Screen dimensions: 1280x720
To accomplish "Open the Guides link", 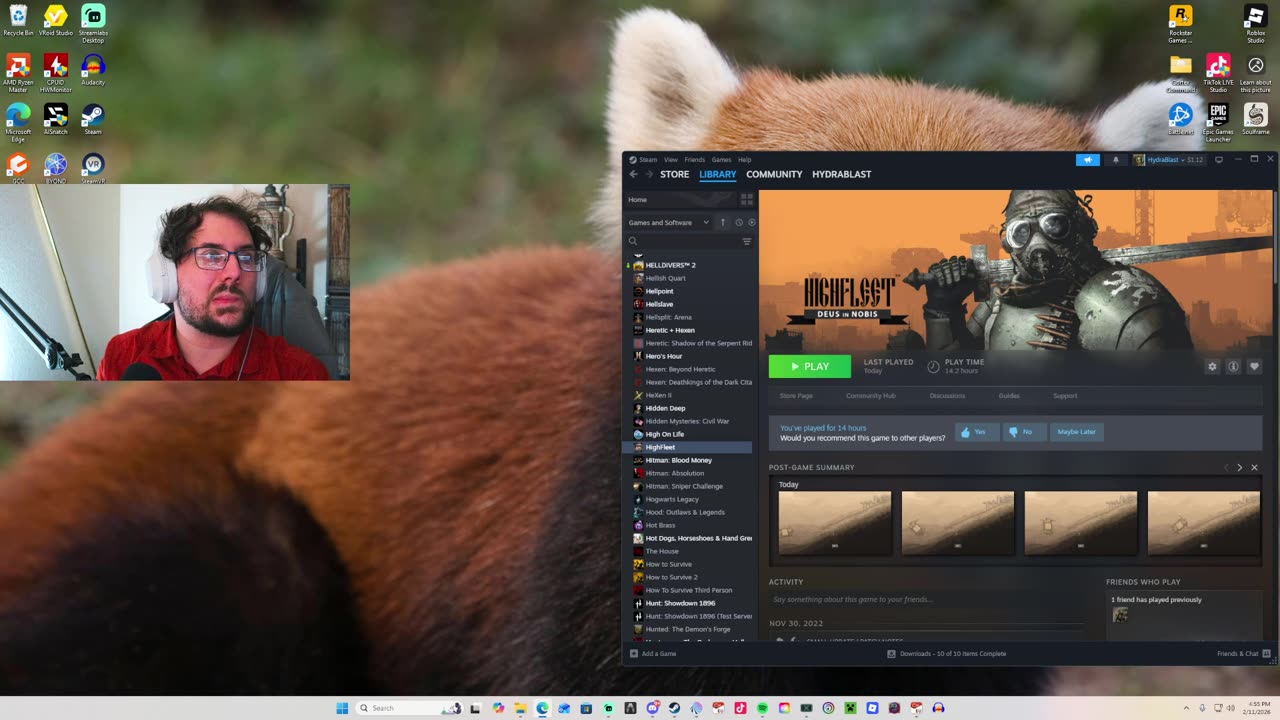I will tap(1009, 396).
